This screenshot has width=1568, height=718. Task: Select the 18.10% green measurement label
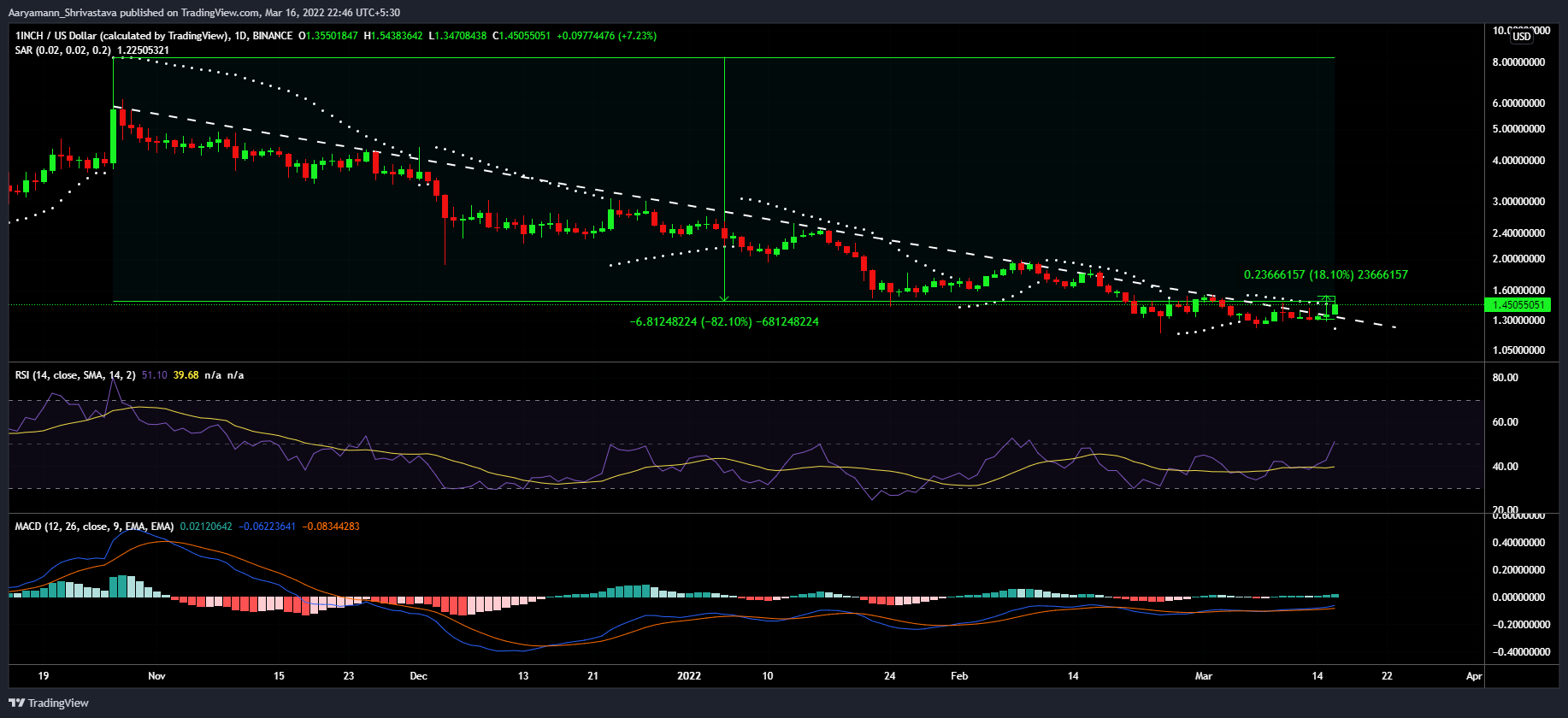[1325, 275]
